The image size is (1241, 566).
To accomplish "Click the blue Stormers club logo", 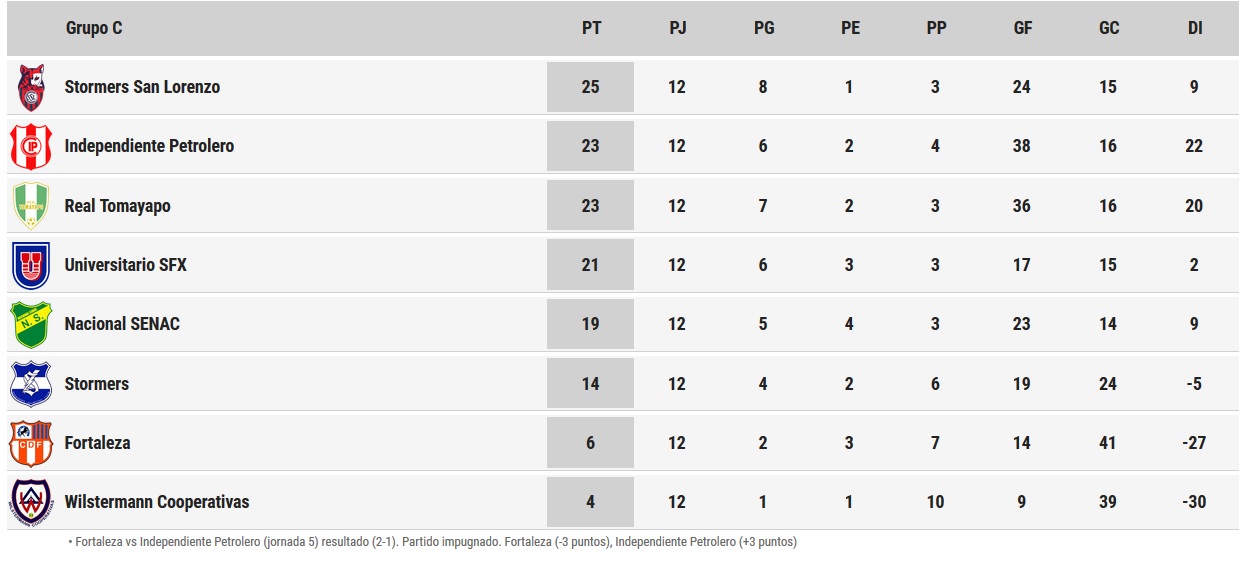I will click(x=31, y=384).
